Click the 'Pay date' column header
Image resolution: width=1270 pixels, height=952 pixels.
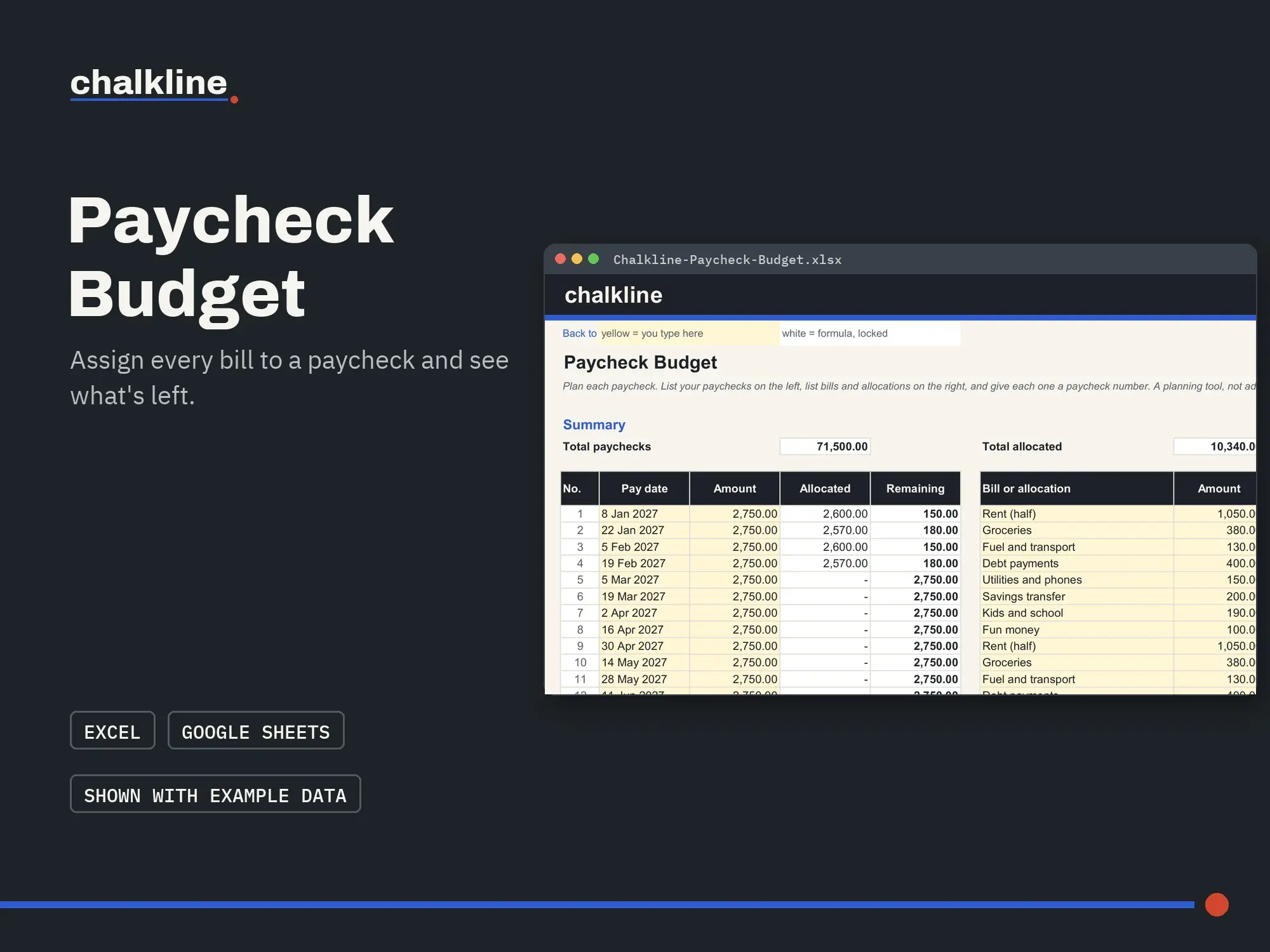click(x=644, y=488)
